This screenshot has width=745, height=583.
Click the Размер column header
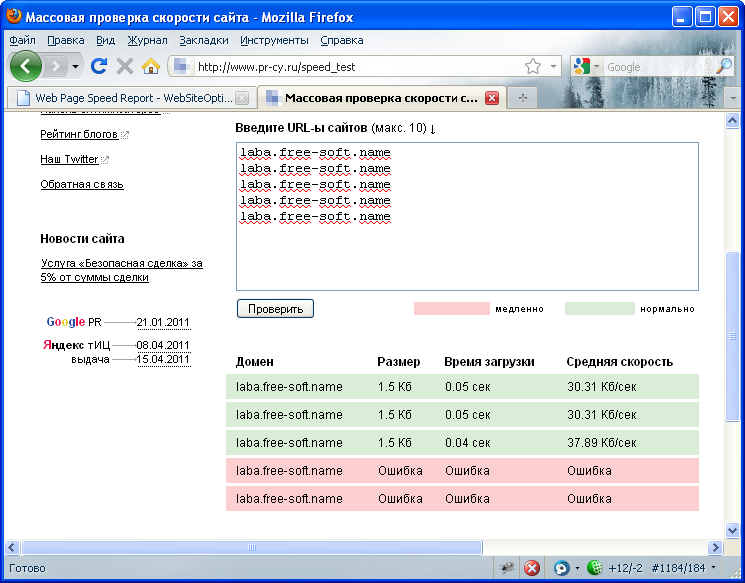click(399, 362)
